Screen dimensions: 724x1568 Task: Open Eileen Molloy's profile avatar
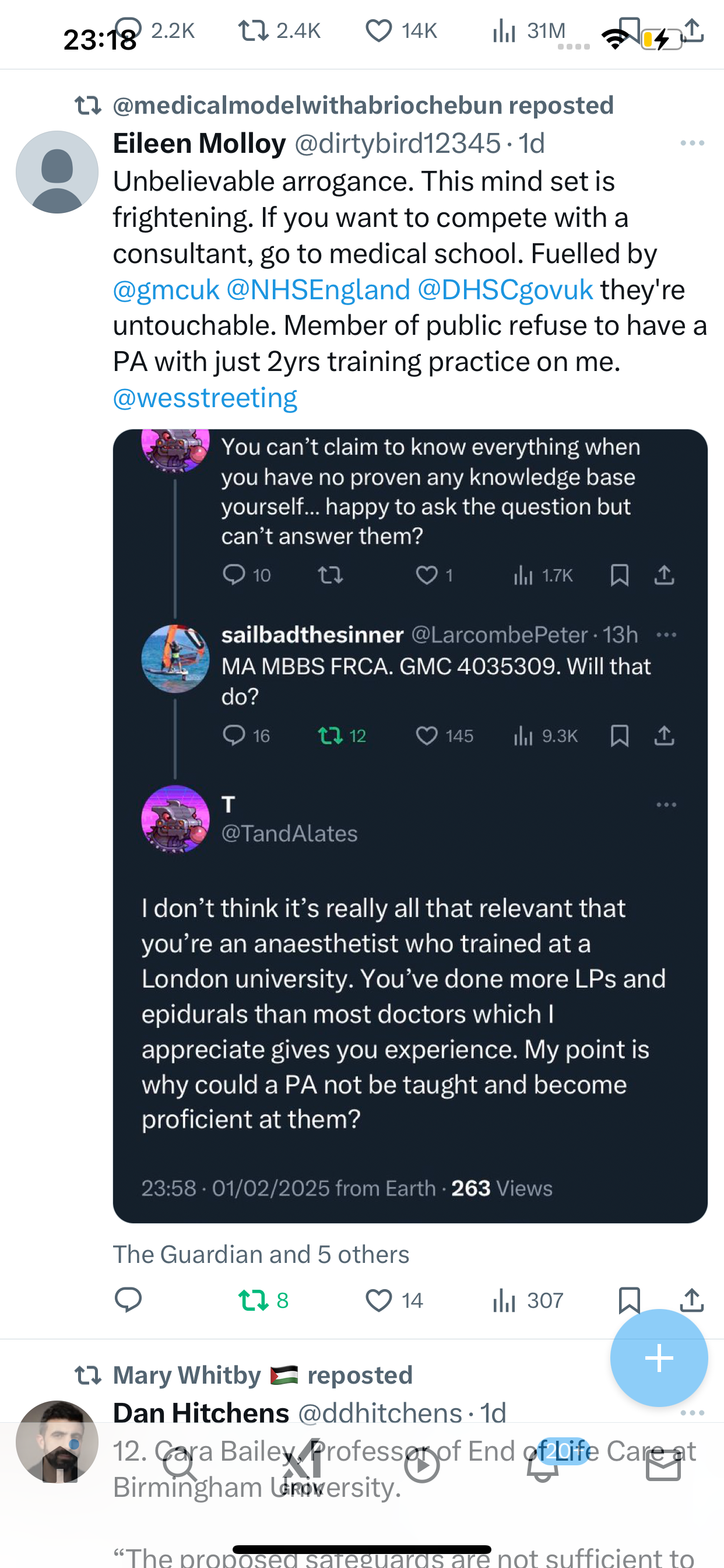coord(57,172)
